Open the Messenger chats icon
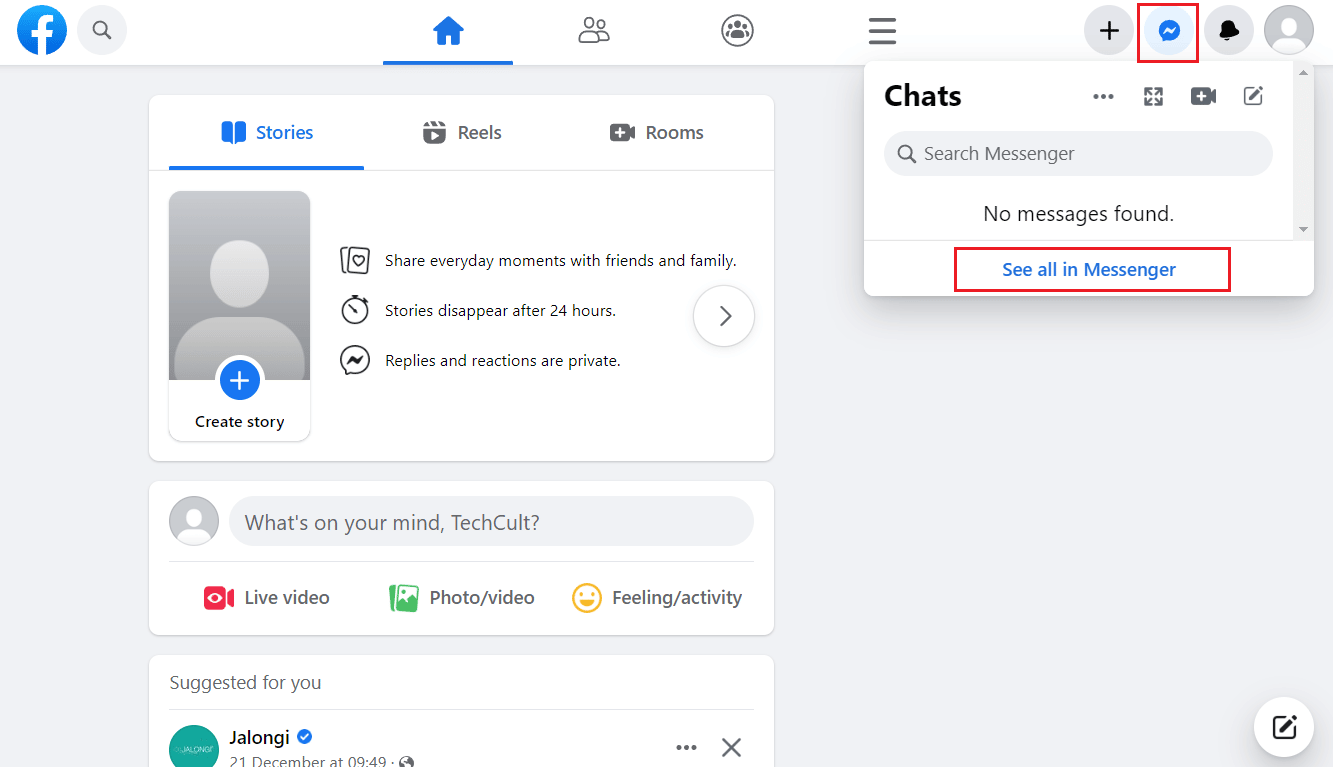 (x=1167, y=30)
